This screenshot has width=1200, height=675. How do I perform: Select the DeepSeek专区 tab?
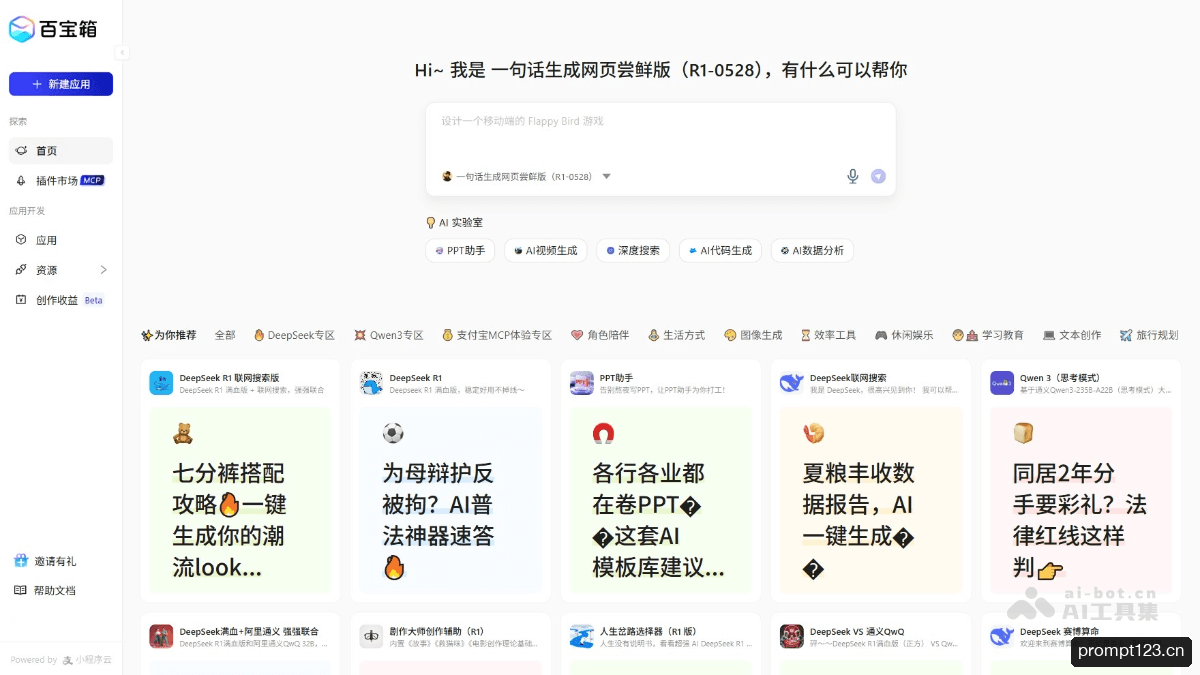click(294, 335)
